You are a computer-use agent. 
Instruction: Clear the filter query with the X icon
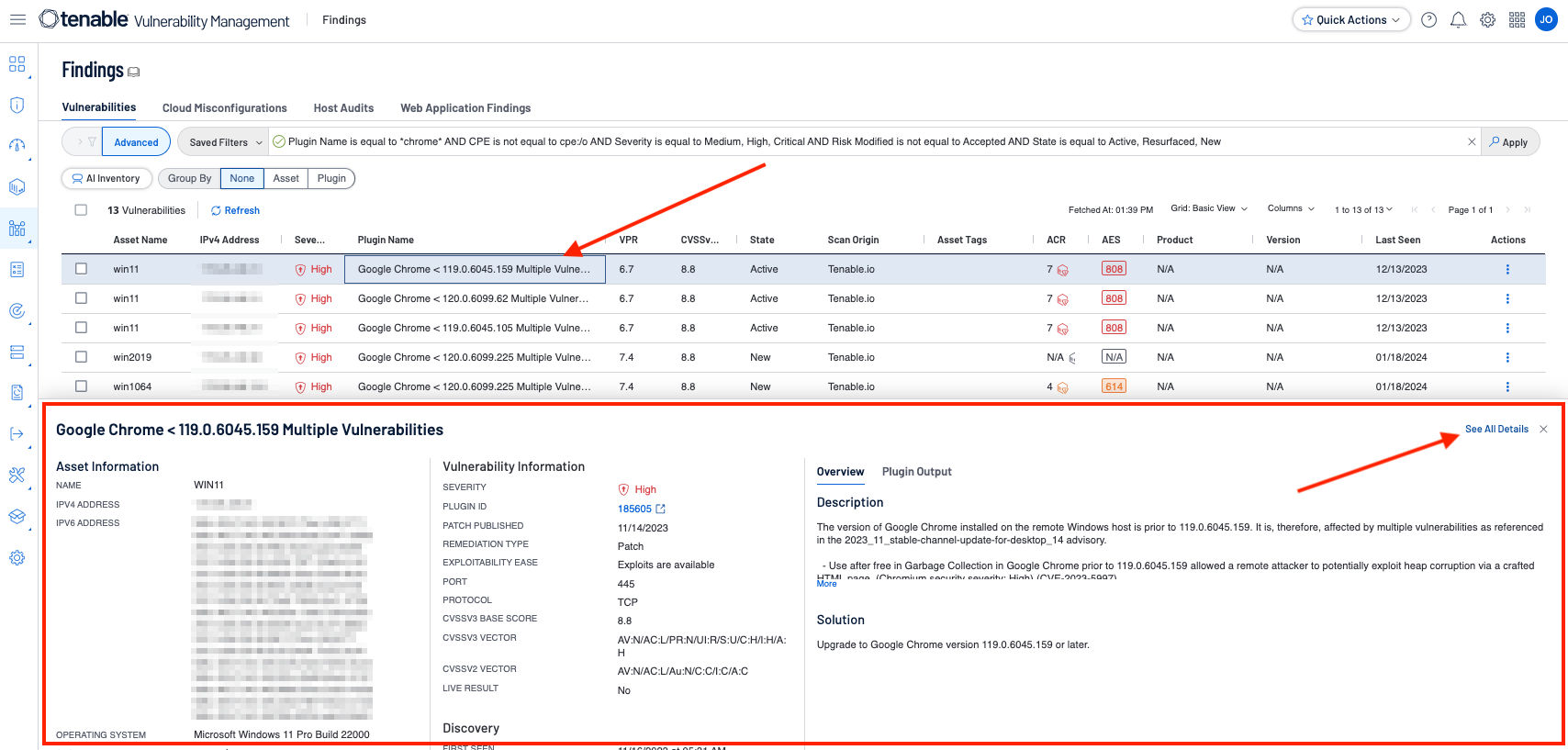(1472, 141)
